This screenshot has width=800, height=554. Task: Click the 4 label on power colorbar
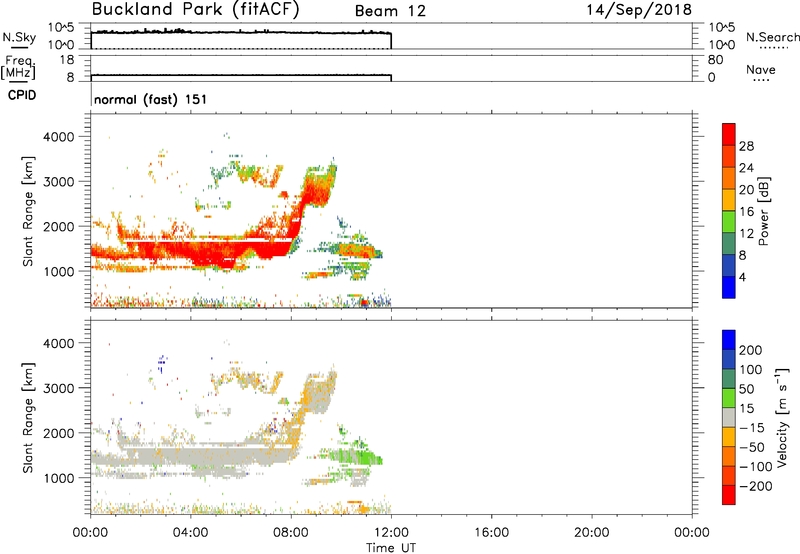click(742, 277)
